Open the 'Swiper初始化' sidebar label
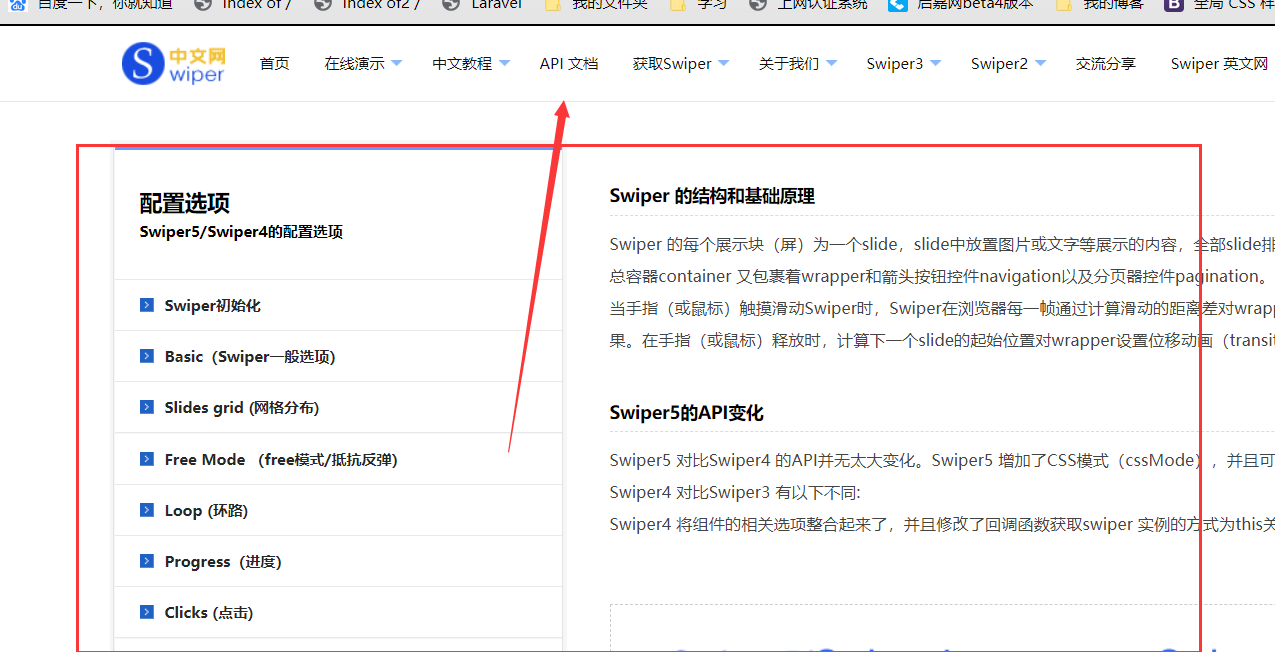Viewport: 1275px width, 652px height. [213, 305]
